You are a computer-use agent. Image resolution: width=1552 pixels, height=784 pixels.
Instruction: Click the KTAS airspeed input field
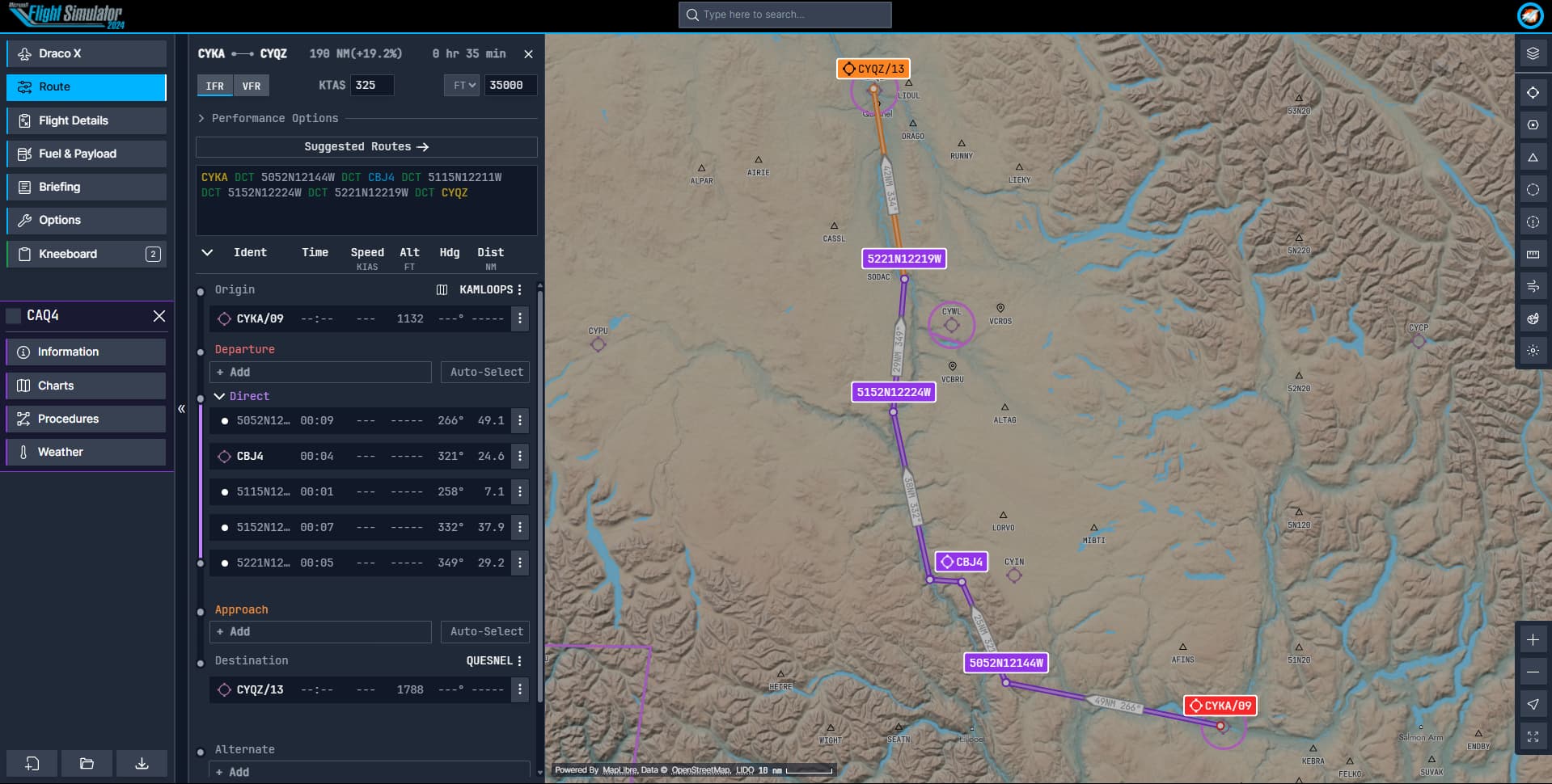click(x=370, y=85)
